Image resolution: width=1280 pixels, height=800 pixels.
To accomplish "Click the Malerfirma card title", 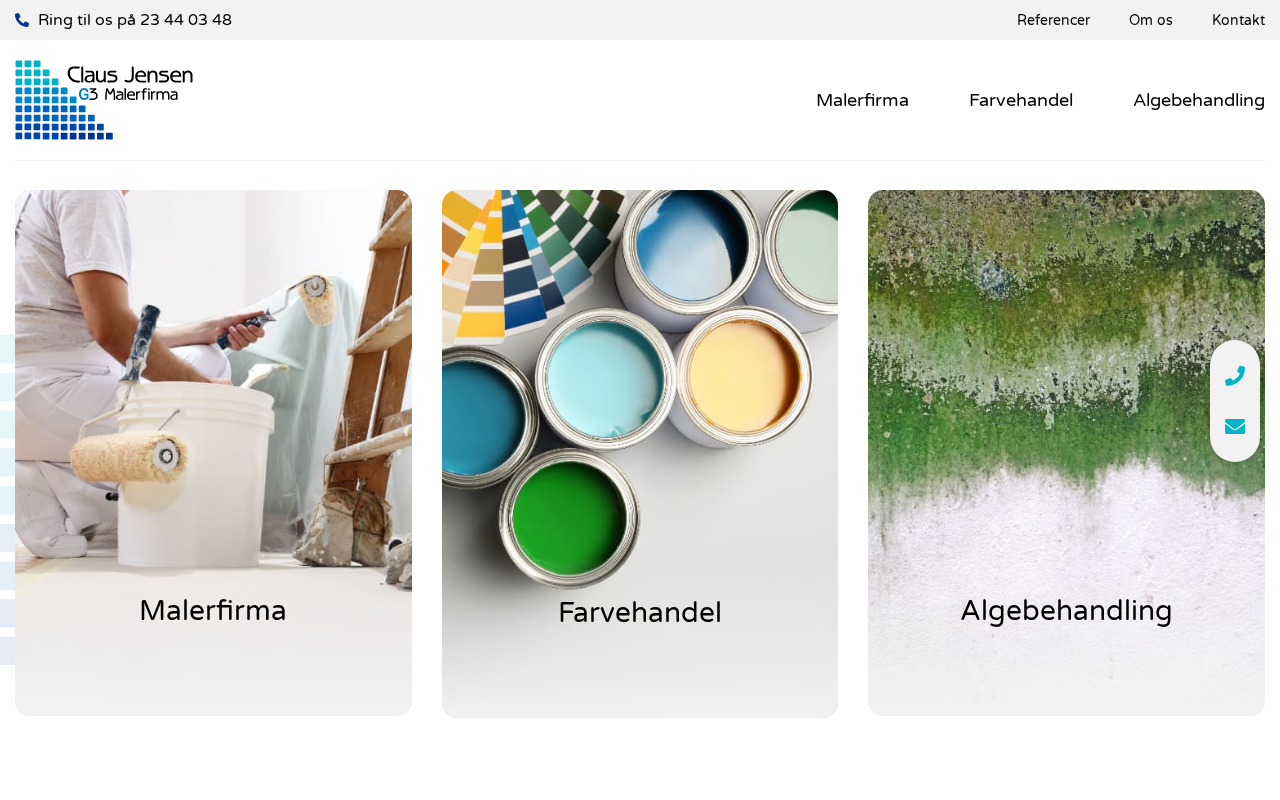I will 213,610.
